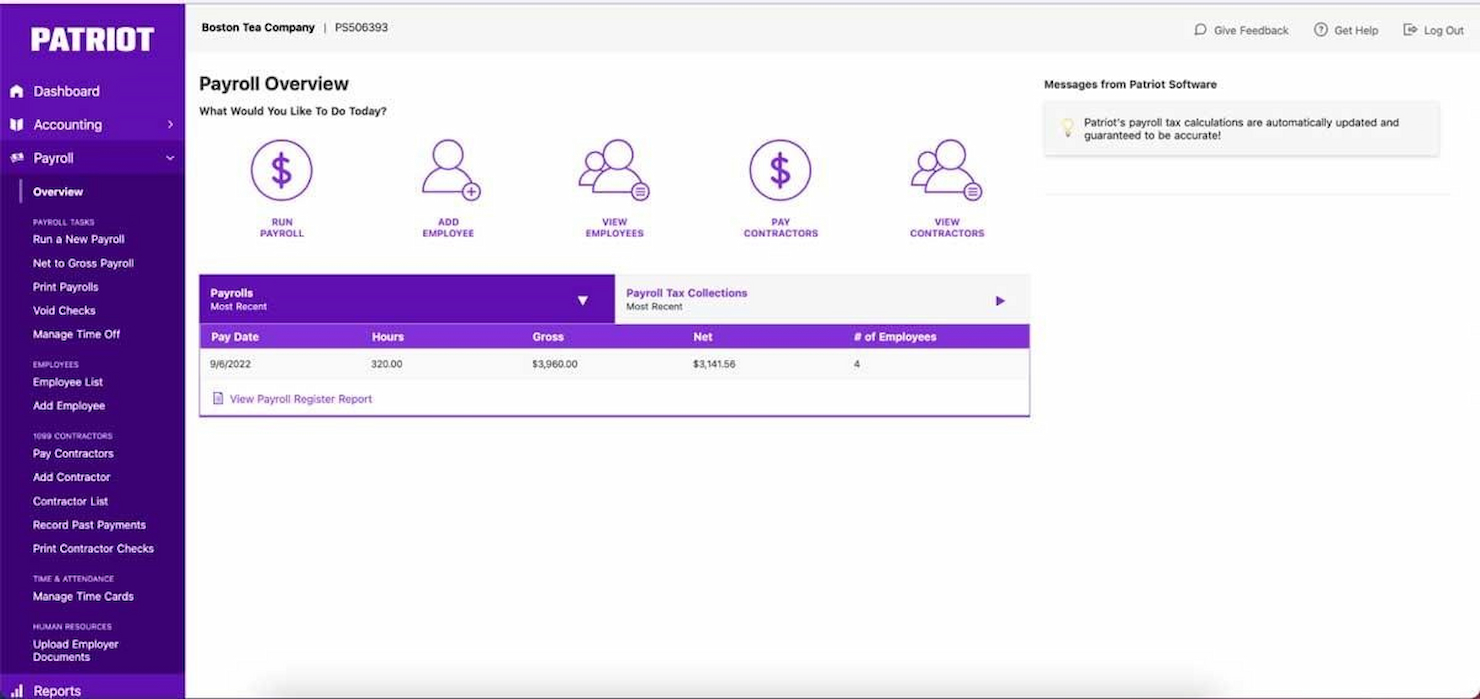The image size is (1480, 699).
Task: Open the Contractor List link
Action: point(70,501)
